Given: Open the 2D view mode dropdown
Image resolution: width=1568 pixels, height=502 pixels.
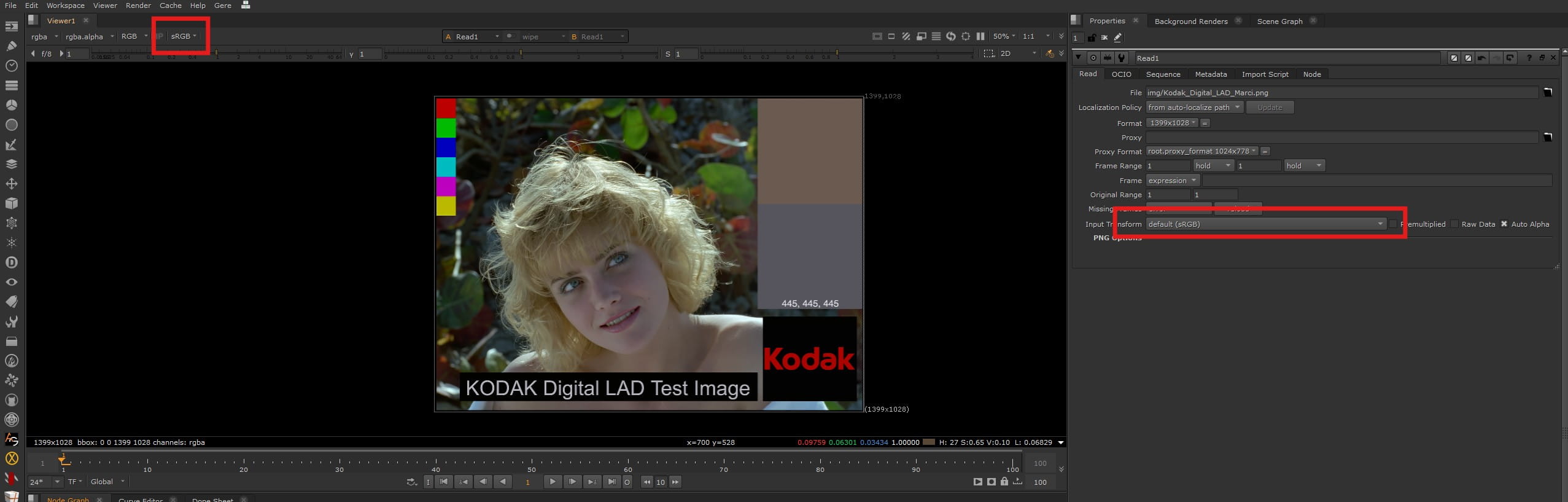Looking at the screenshot, I should click(x=1018, y=53).
